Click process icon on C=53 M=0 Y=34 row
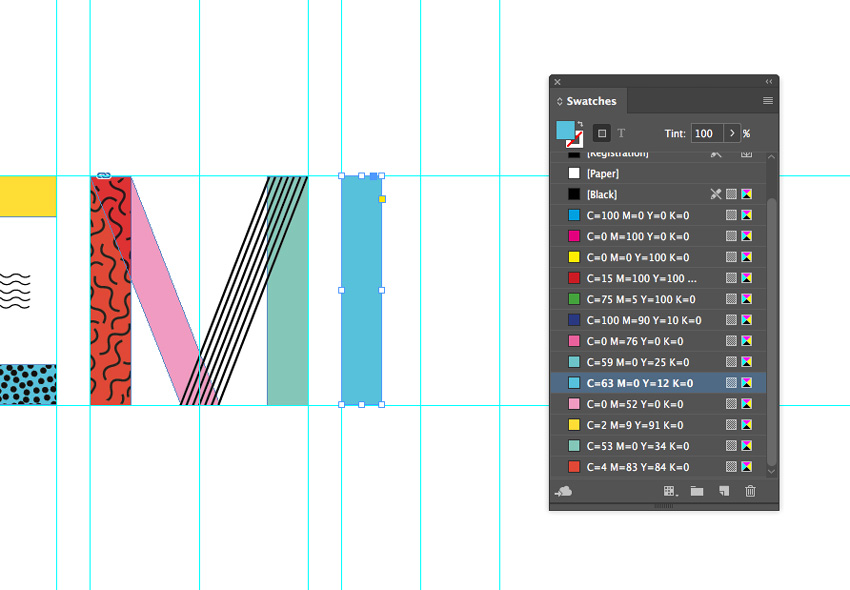Screen dimensions: 850x590 pos(731,446)
